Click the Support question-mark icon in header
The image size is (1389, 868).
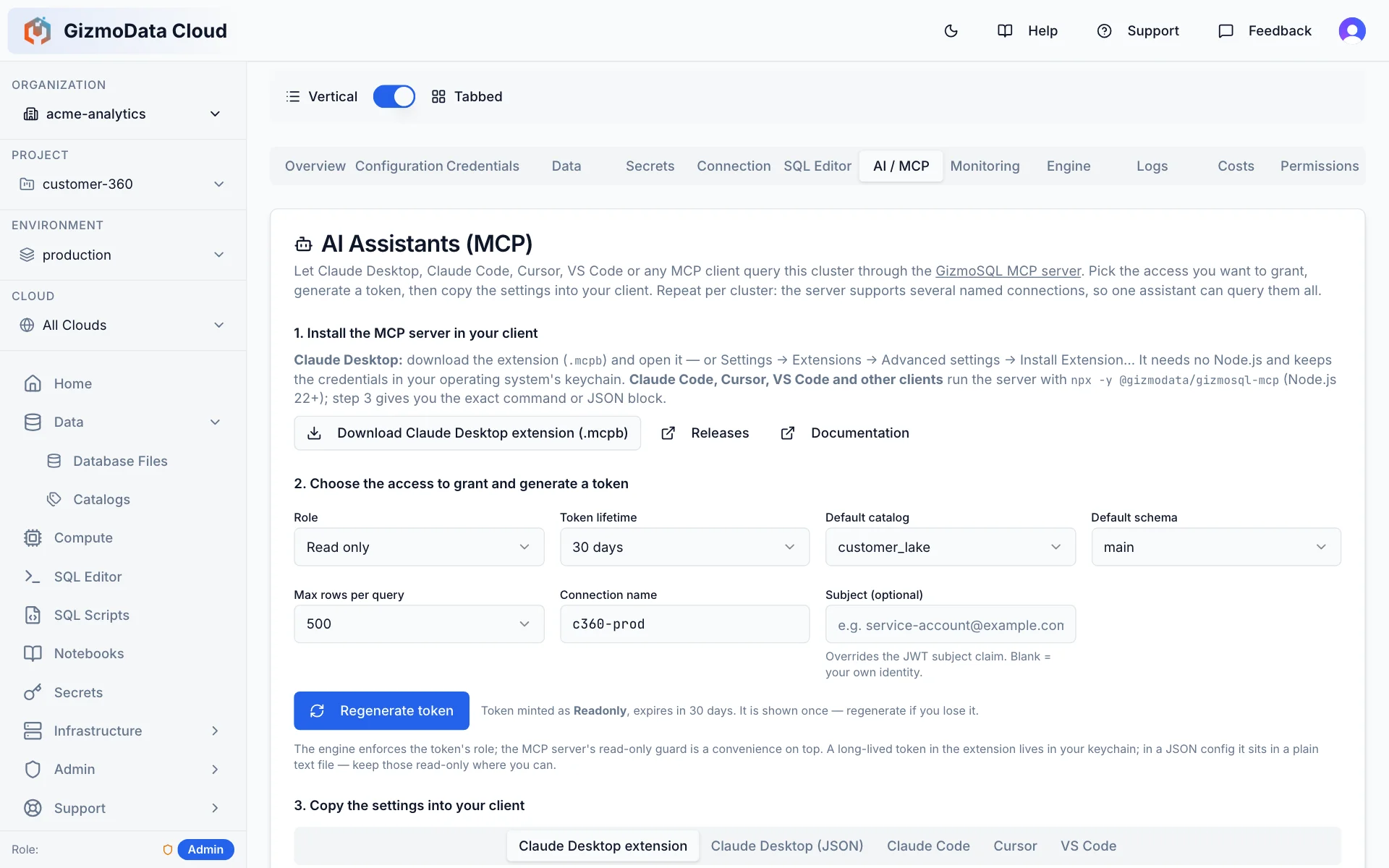click(1104, 30)
